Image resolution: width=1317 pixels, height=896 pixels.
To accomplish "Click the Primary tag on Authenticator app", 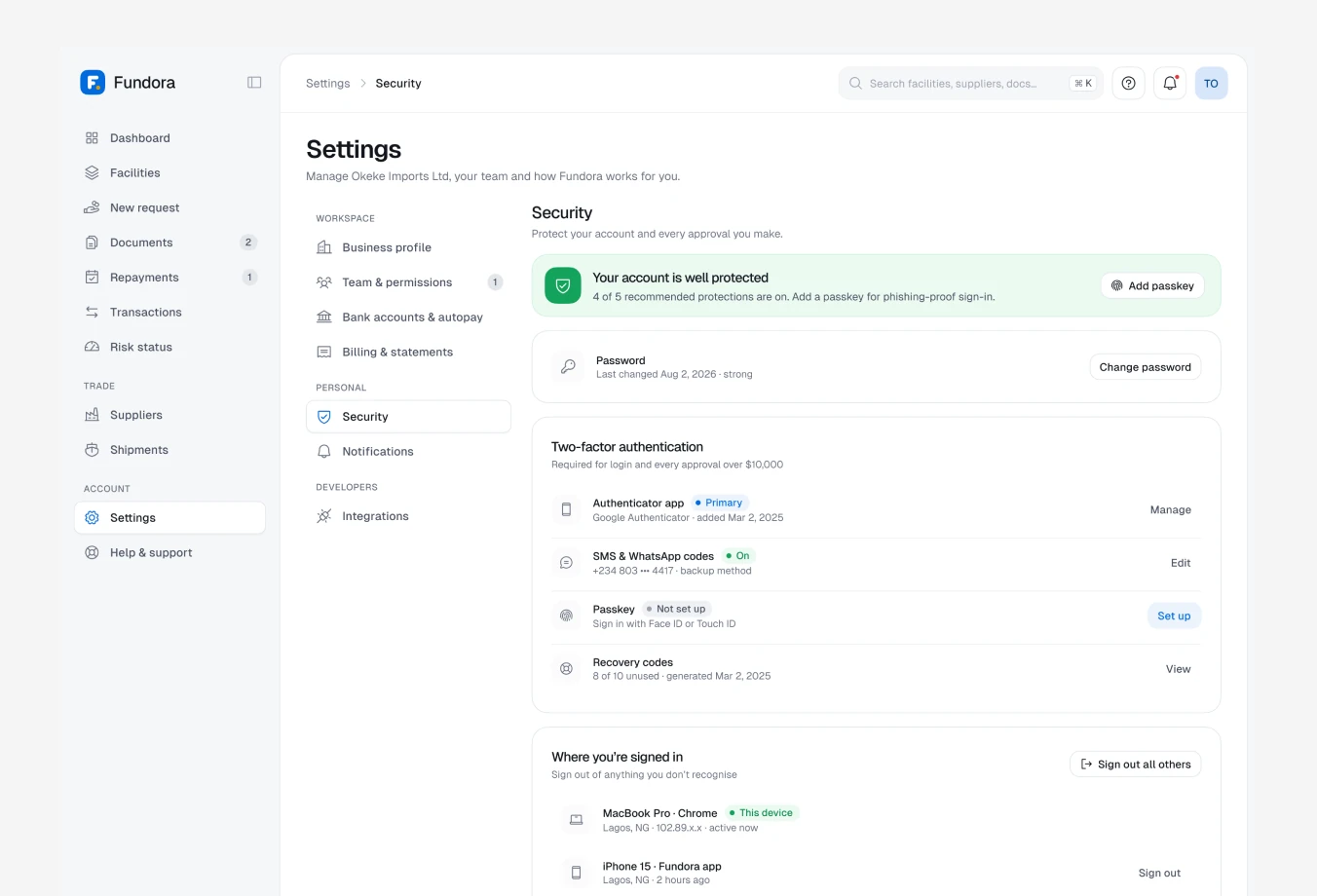I will click(x=719, y=503).
